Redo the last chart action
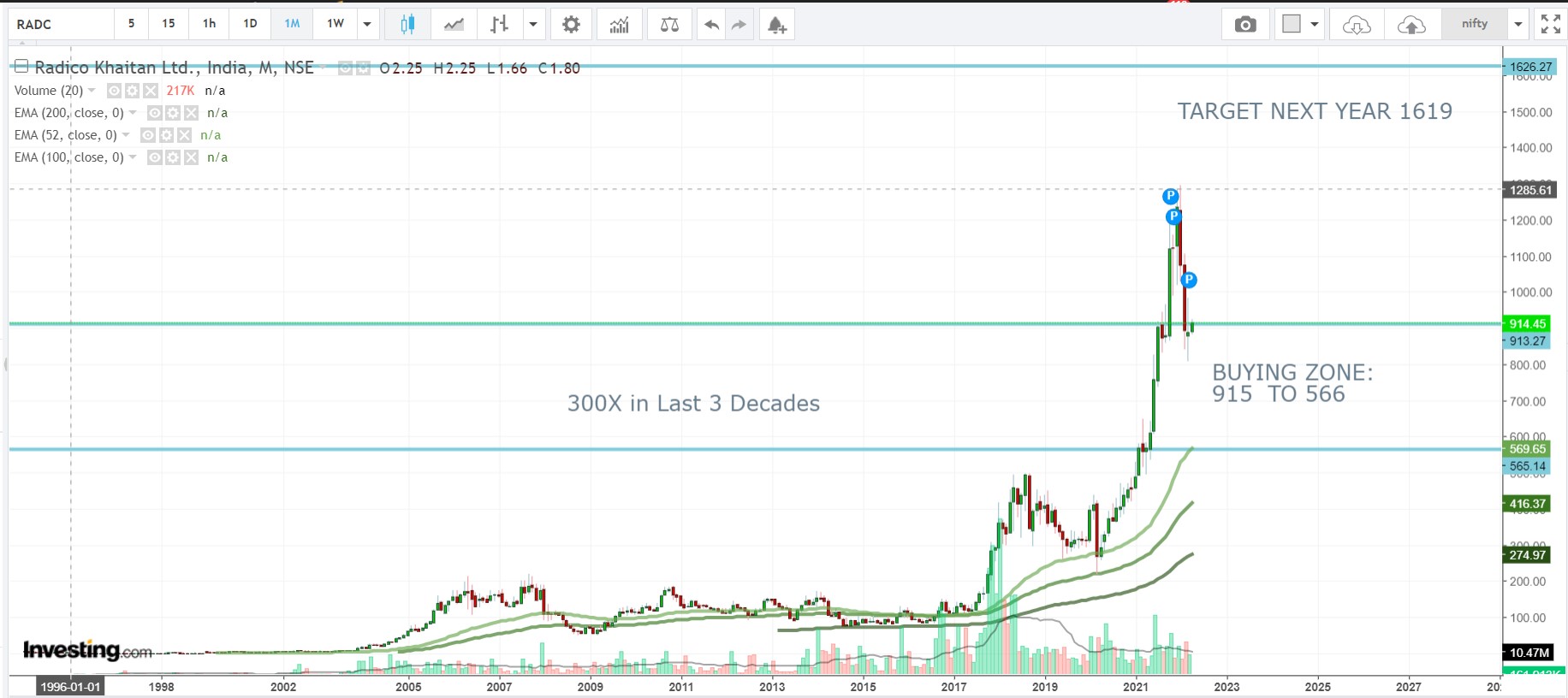The width and height of the screenshot is (1568, 698). (739, 24)
